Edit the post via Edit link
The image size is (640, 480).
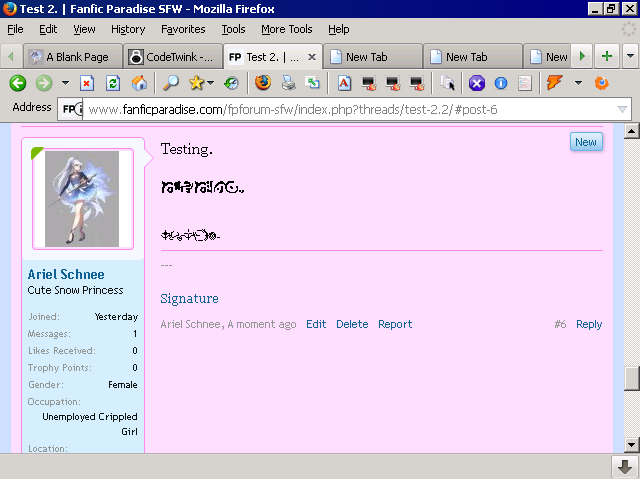click(x=316, y=324)
